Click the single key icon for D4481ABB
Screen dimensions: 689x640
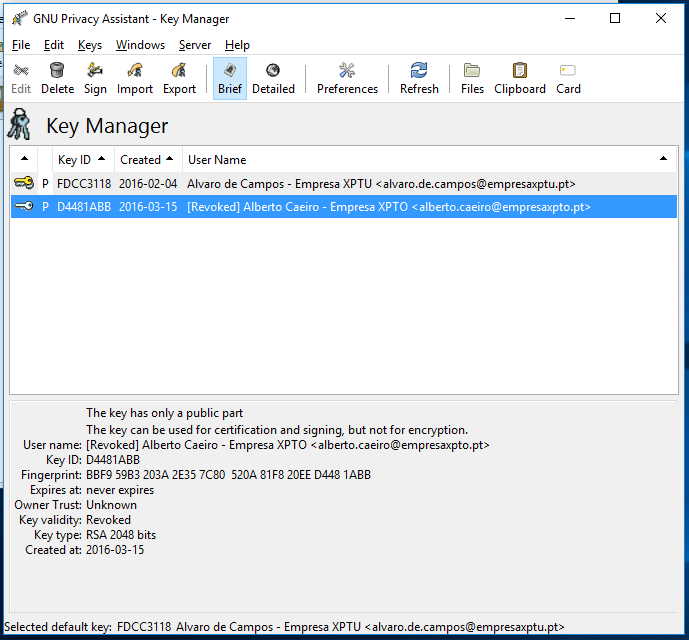pyautogui.click(x=24, y=205)
